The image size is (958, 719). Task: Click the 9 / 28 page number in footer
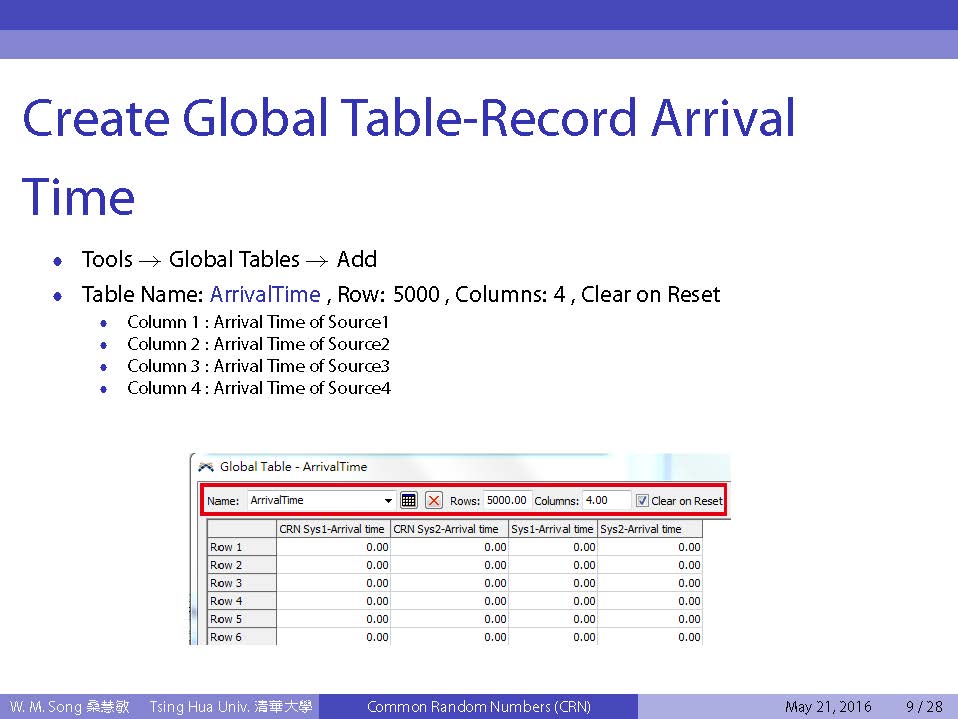tap(923, 707)
